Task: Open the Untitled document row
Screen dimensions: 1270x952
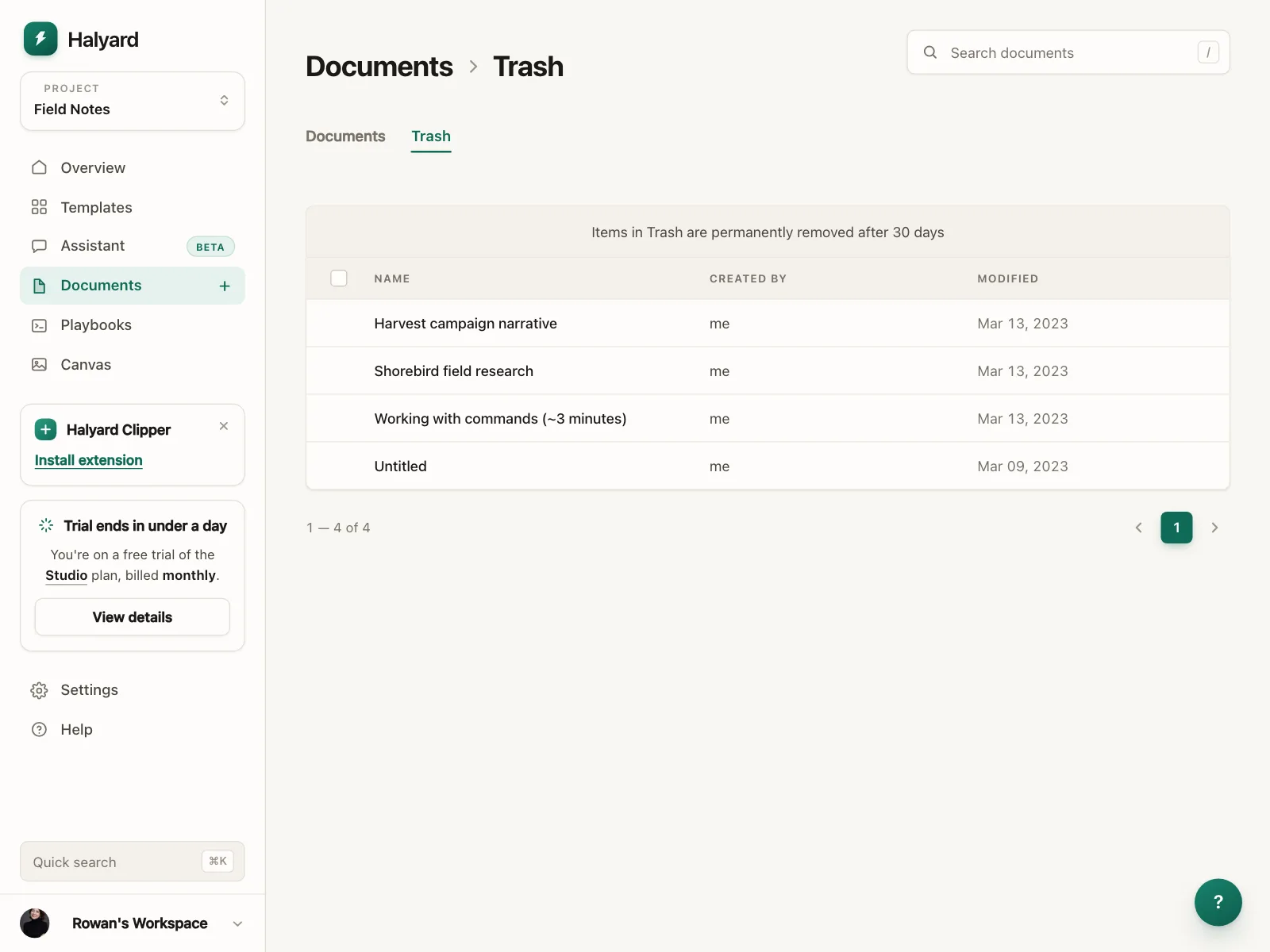Action: point(768,466)
